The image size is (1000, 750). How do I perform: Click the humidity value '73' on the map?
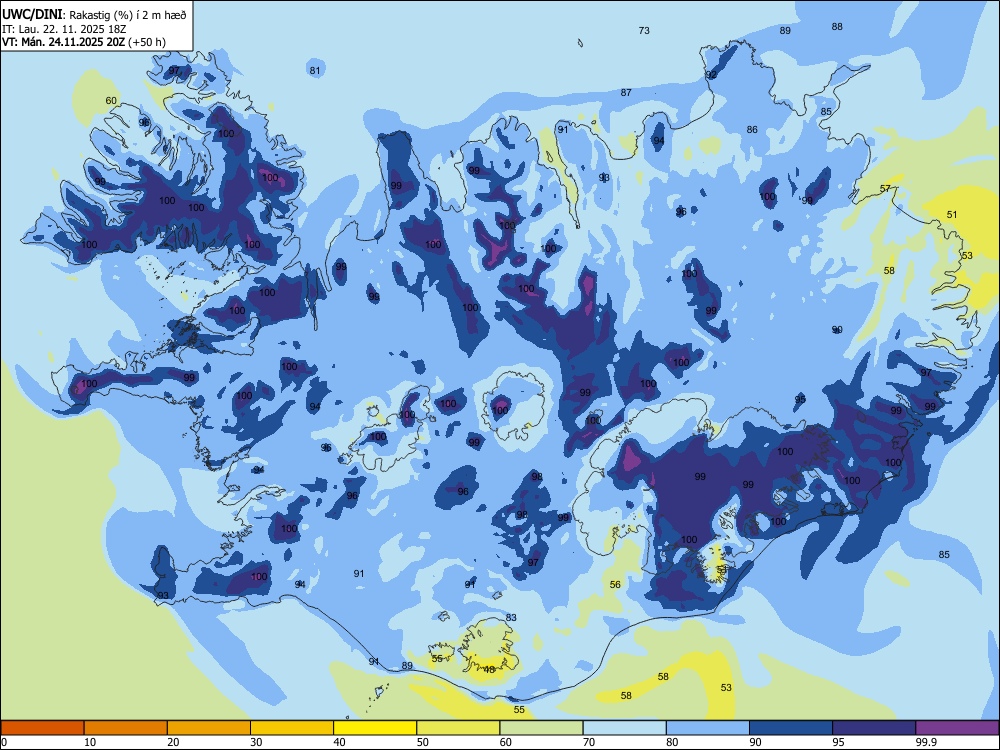644,30
